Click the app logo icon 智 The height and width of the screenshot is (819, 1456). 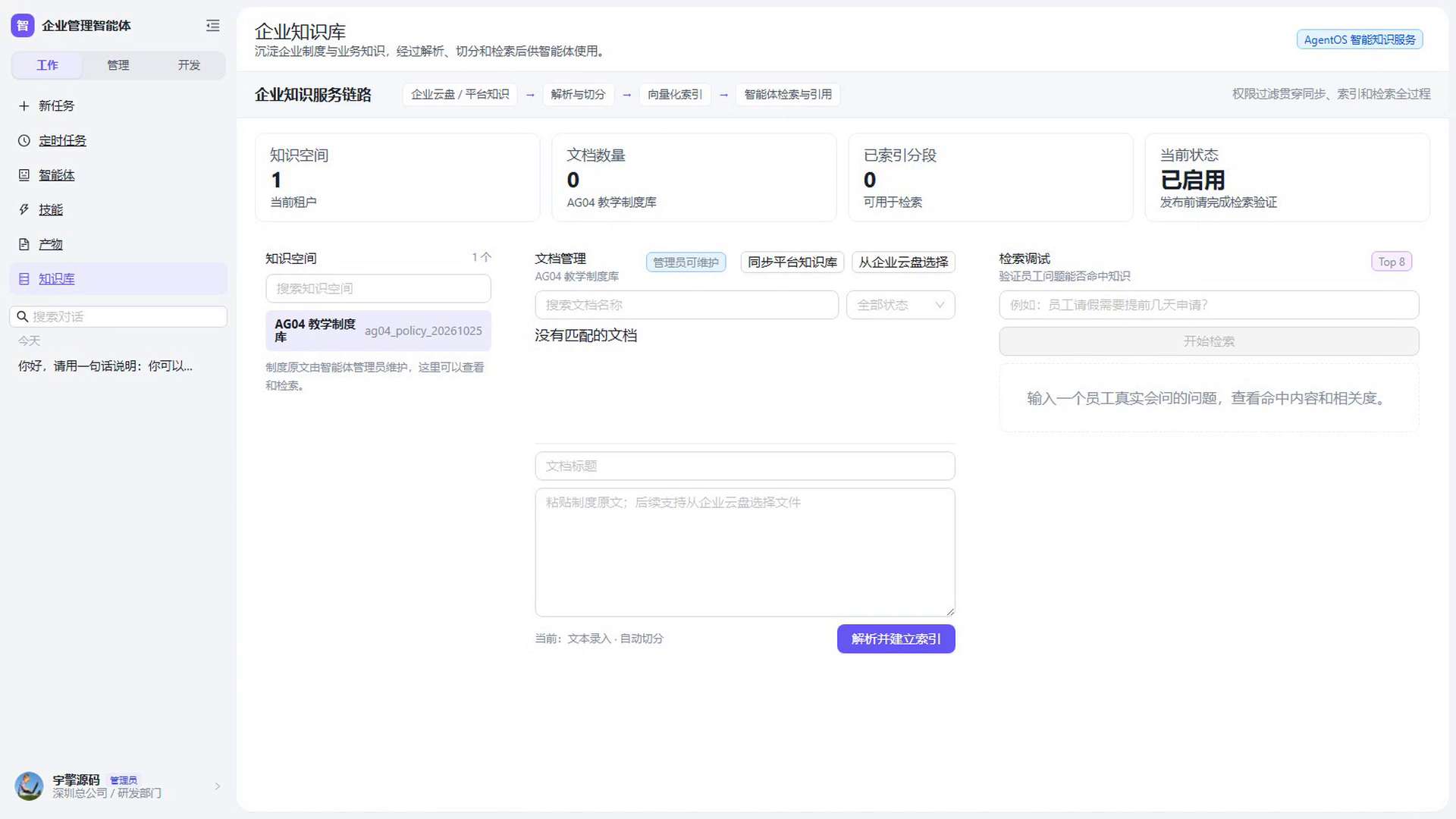click(23, 26)
